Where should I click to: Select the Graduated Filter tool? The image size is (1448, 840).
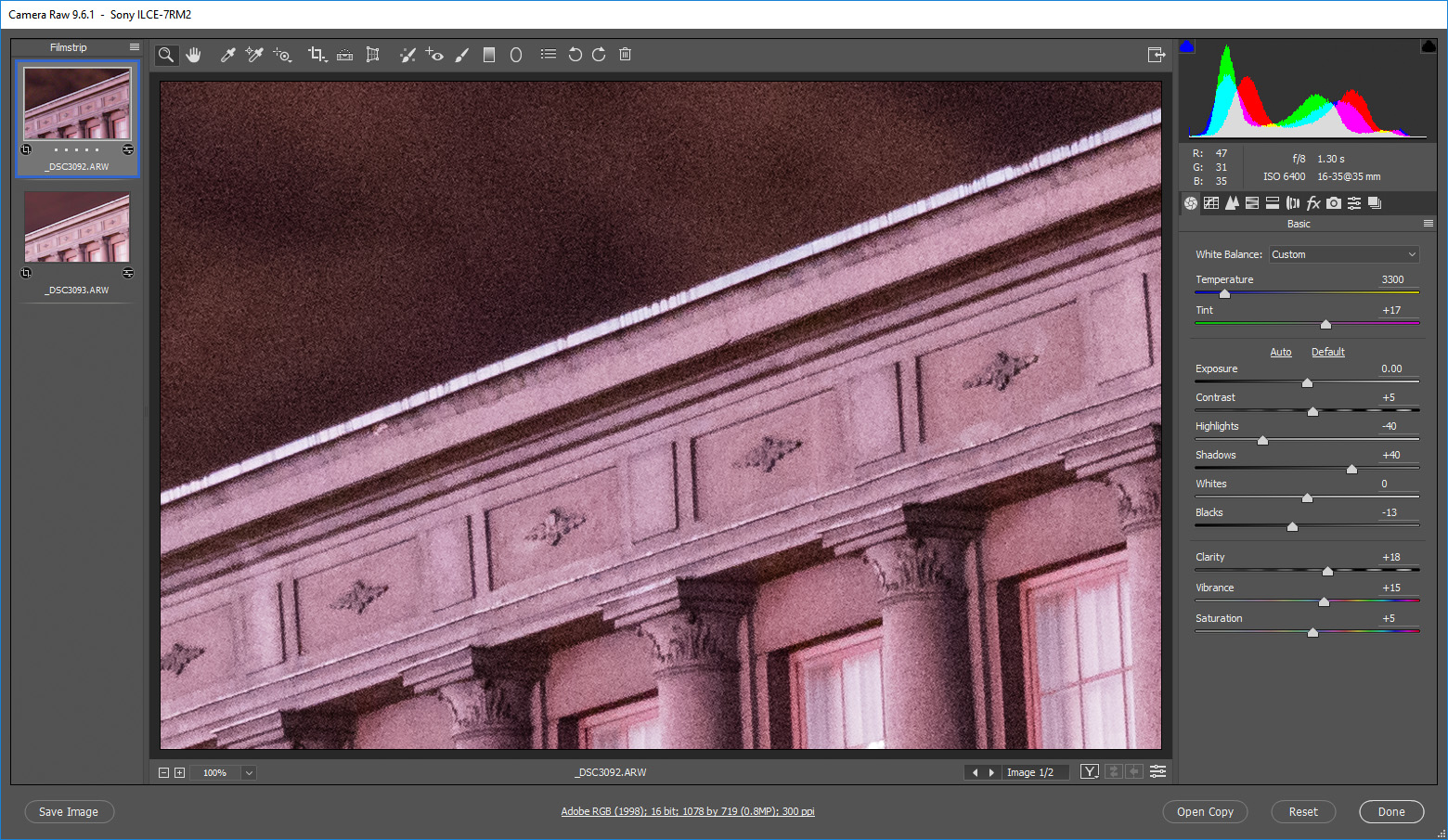(489, 55)
